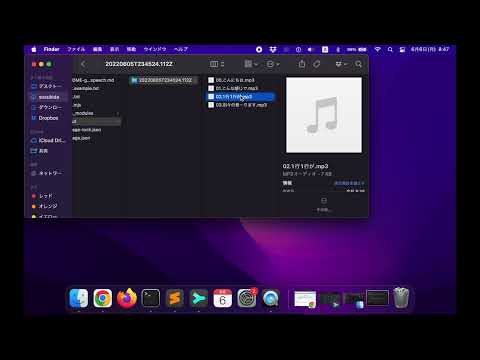This screenshot has height=360, width=480.
Task: Open Sublime Text from the Dock
Action: (x=175, y=298)
